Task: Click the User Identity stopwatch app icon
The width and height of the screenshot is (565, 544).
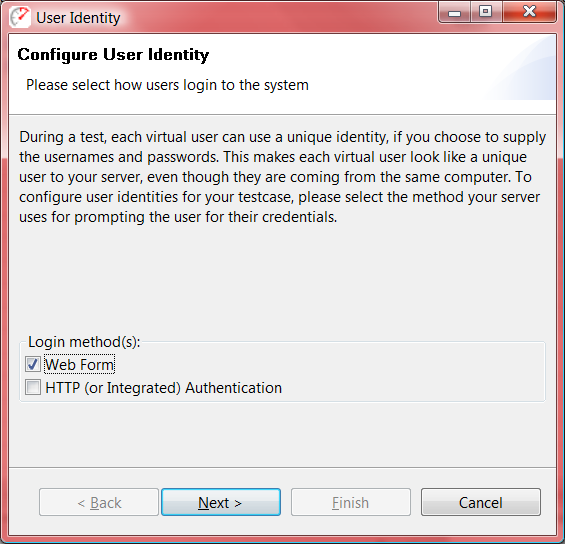Action: (20, 17)
